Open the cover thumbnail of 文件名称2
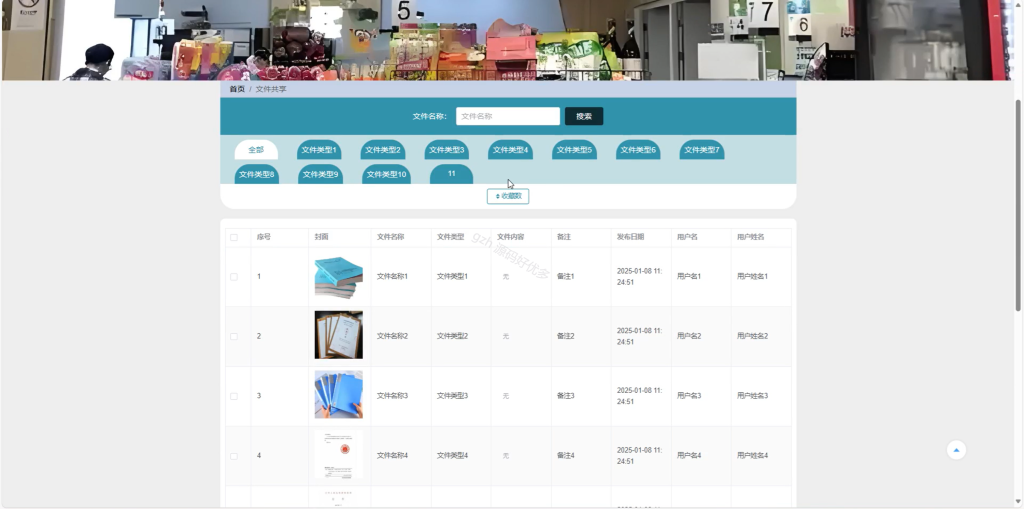The width and height of the screenshot is (1024, 509). pyautogui.click(x=338, y=335)
